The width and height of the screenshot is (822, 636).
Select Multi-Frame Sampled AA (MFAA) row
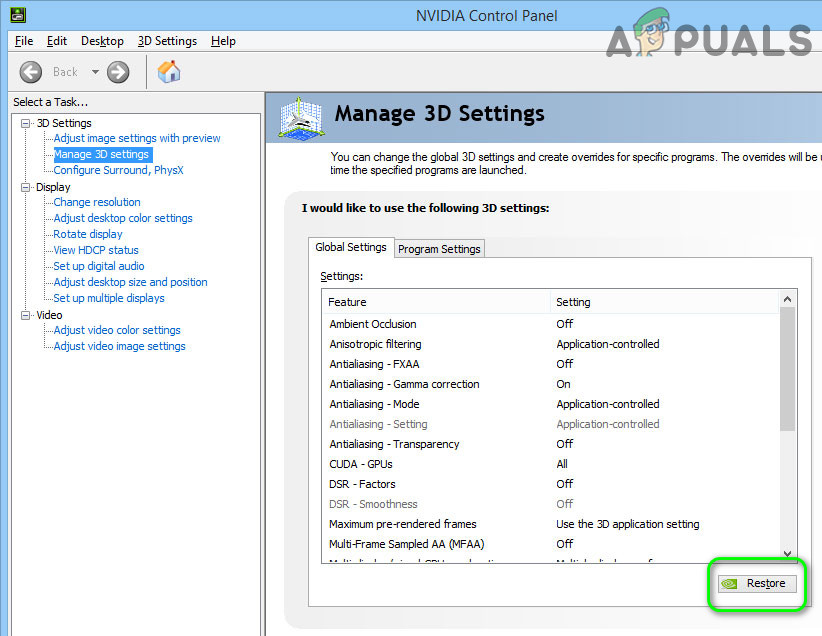[550, 544]
